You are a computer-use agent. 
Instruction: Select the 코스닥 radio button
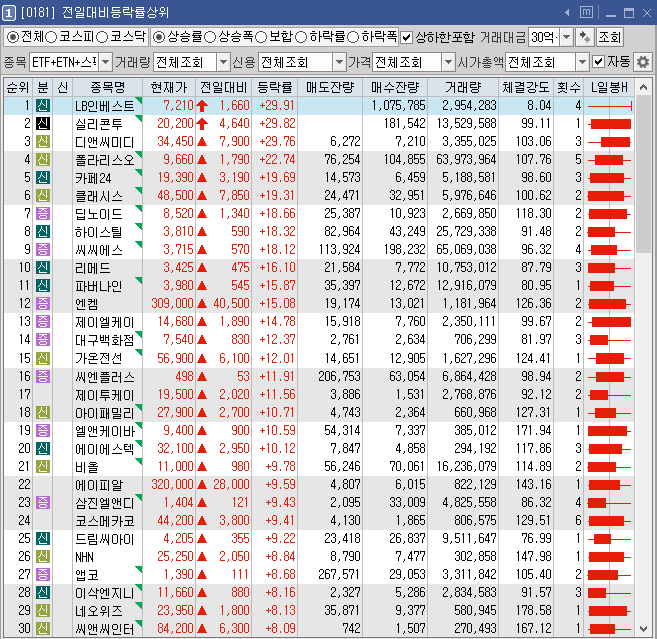(102, 37)
